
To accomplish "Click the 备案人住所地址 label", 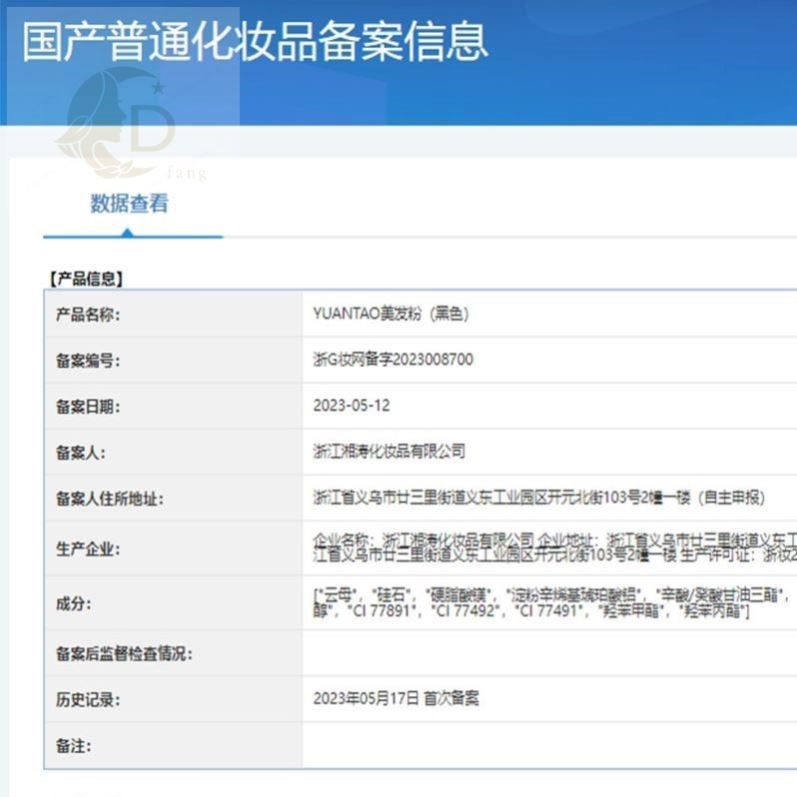I will click(x=110, y=499).
